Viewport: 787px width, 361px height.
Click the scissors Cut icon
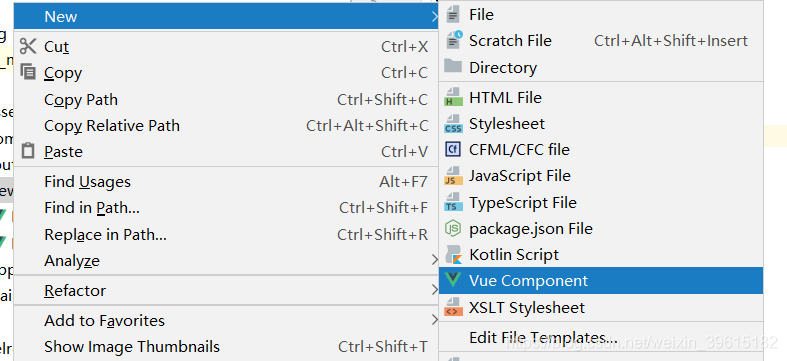[28, 46]
